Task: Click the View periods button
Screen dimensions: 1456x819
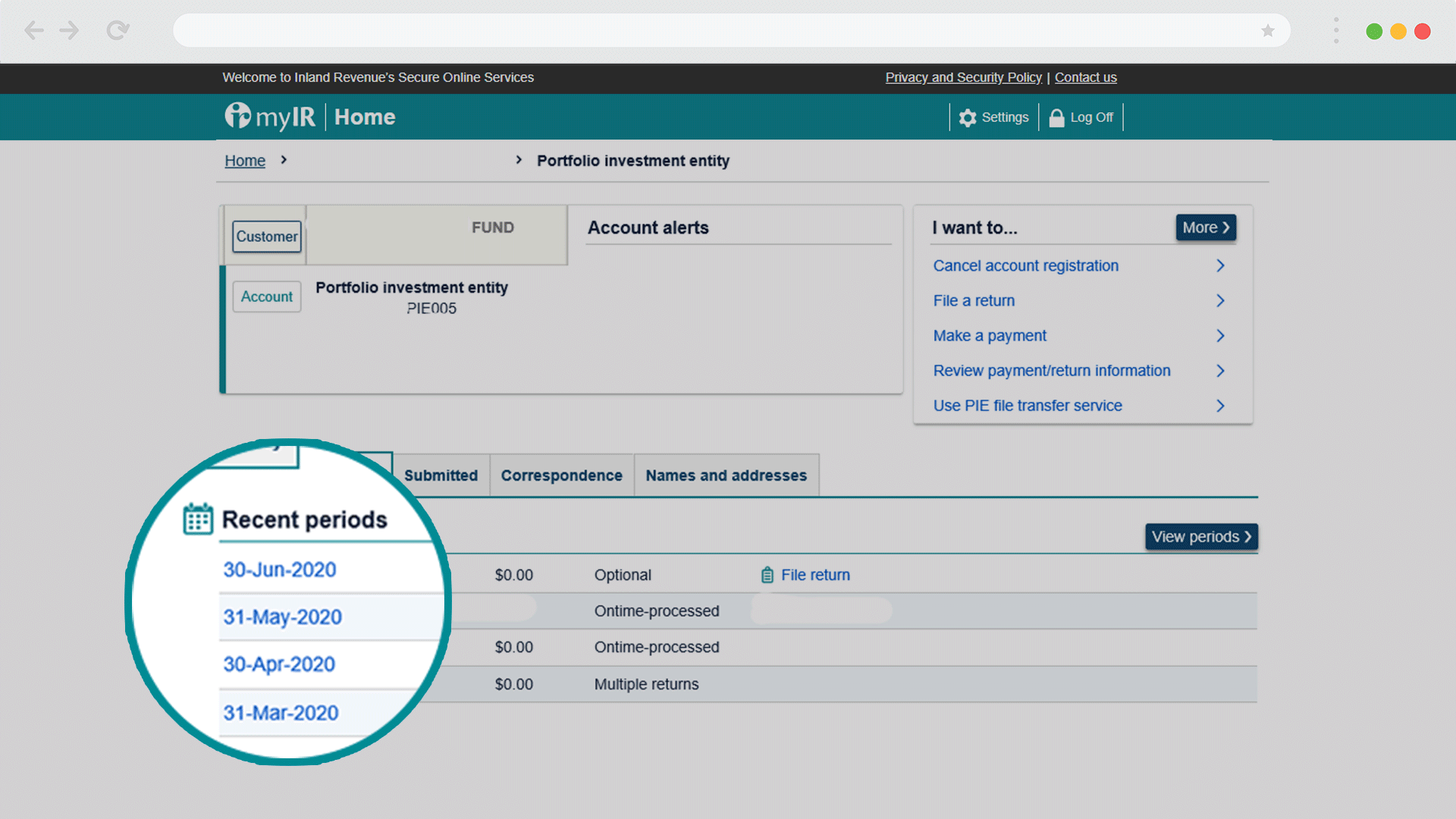Action: pos(1200,537)
